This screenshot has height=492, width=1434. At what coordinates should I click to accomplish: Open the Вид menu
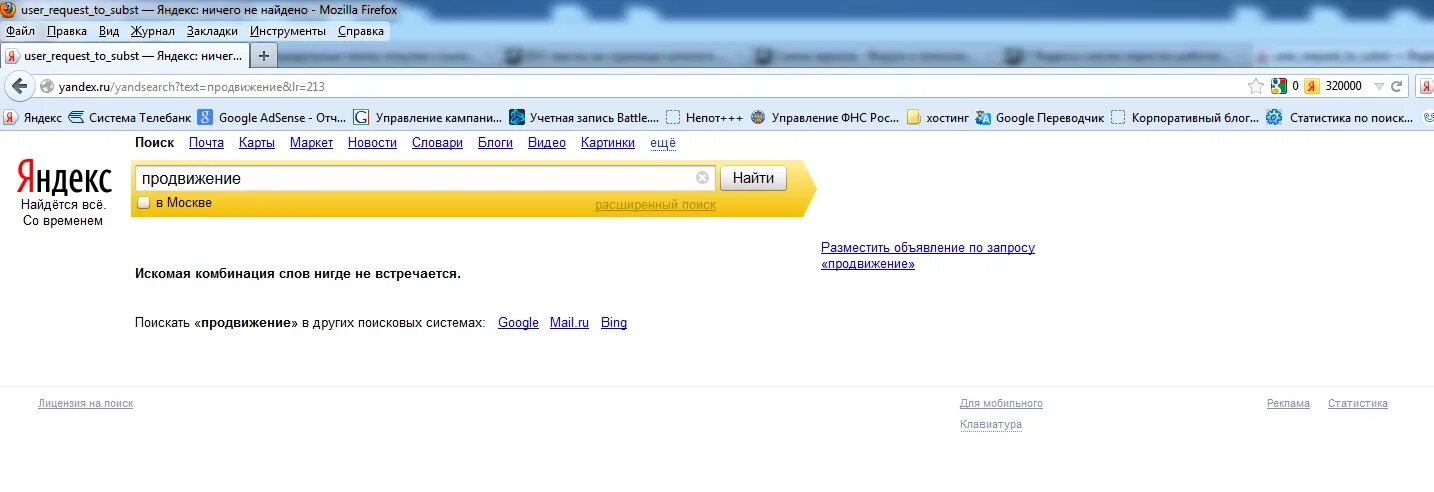pyautogui.click(x=109, y=31)
